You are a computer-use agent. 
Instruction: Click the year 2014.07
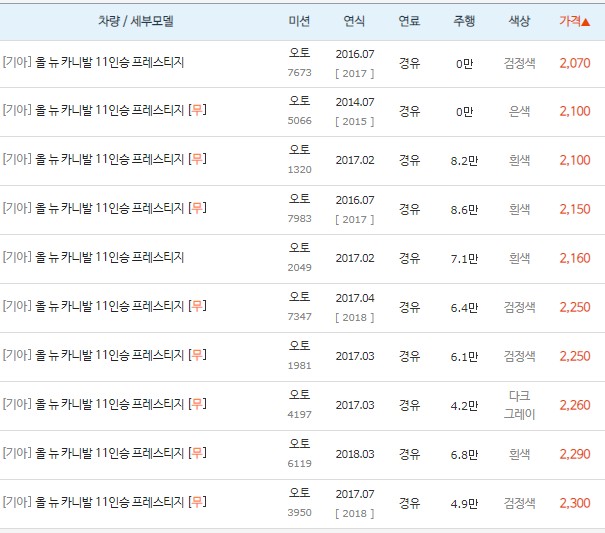(x=355, y=102)
